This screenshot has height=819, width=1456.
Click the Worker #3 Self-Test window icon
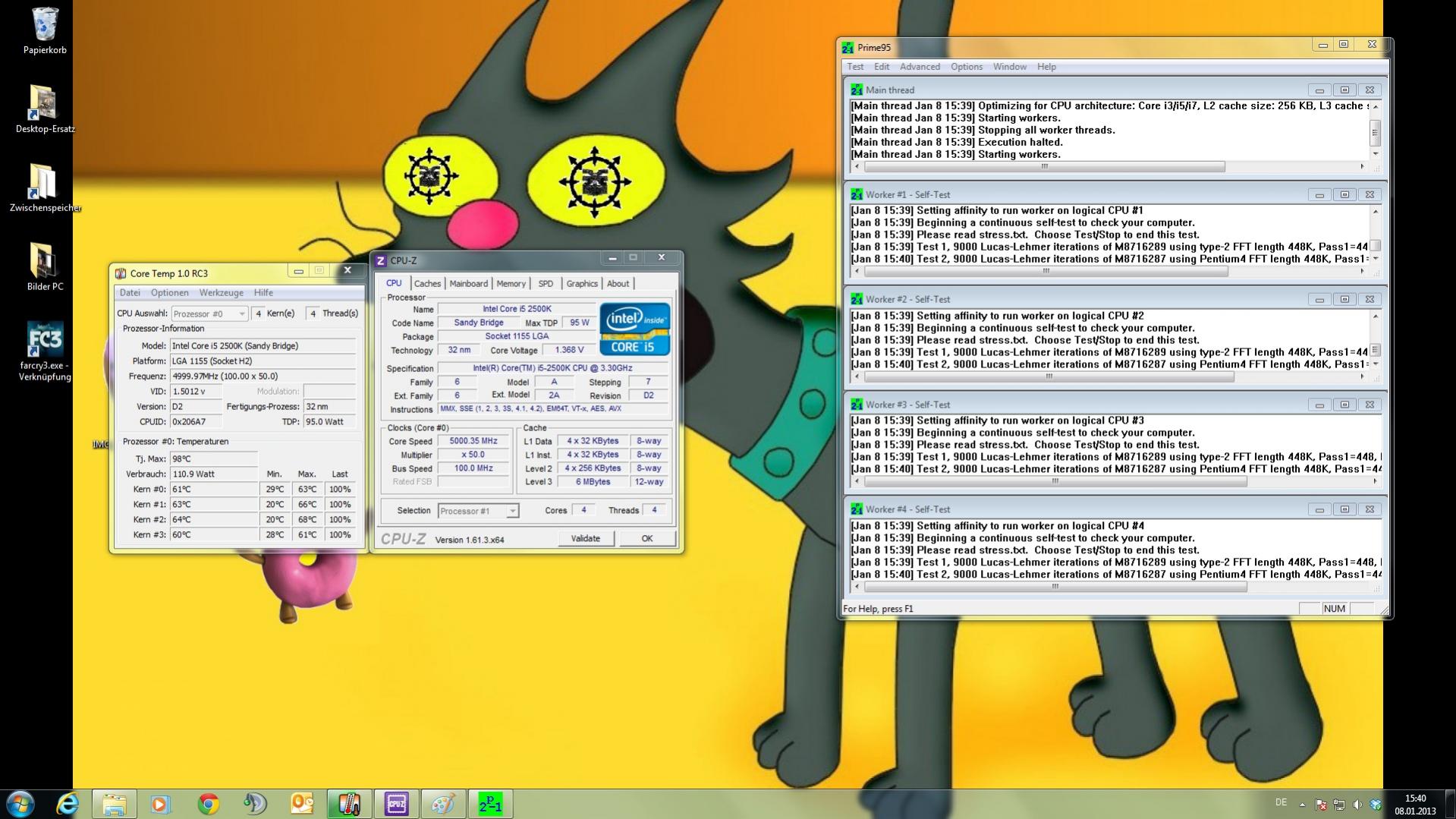(857, 405)
